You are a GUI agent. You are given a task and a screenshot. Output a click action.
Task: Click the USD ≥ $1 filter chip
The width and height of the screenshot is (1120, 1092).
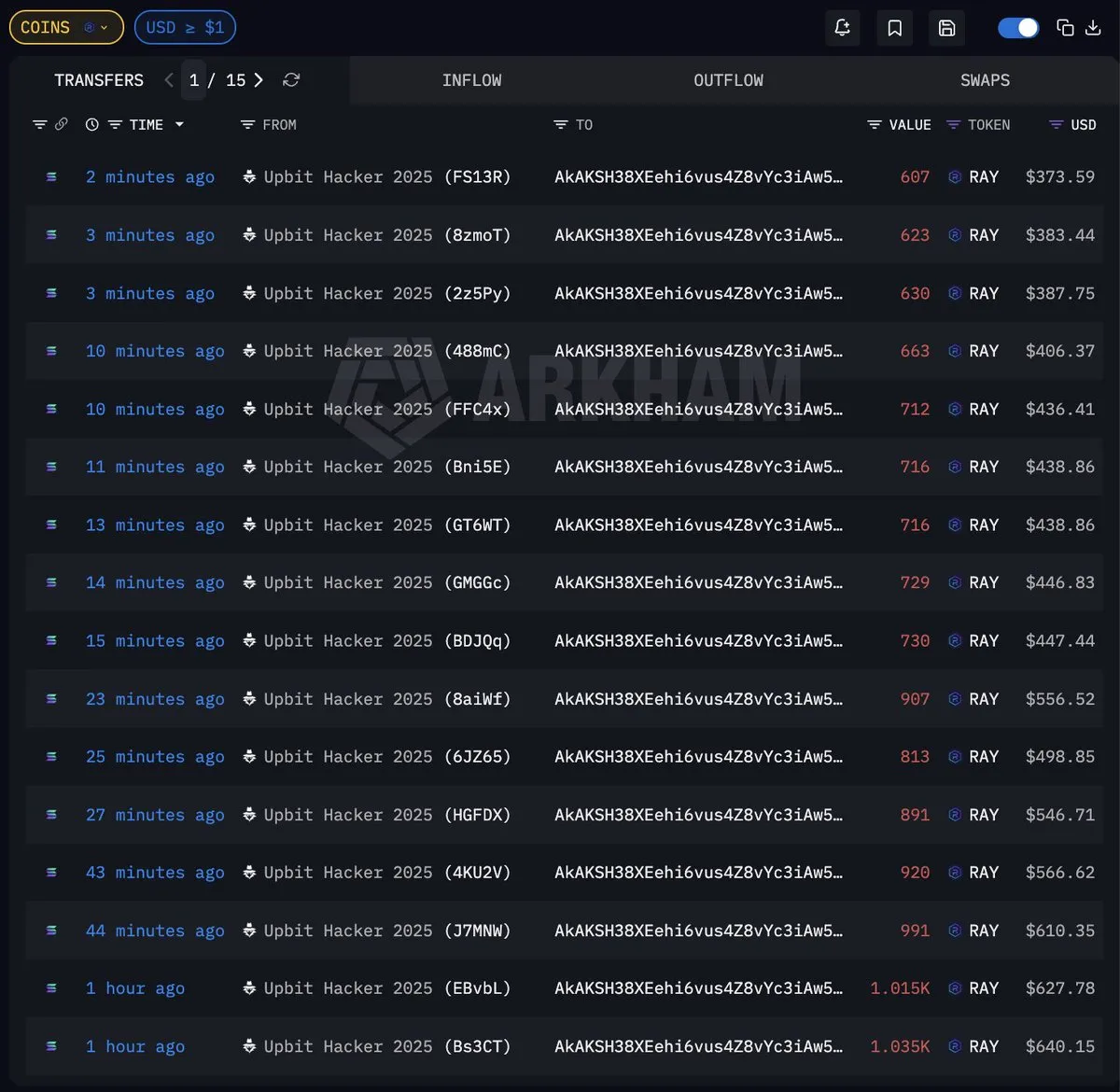point(185,28)
